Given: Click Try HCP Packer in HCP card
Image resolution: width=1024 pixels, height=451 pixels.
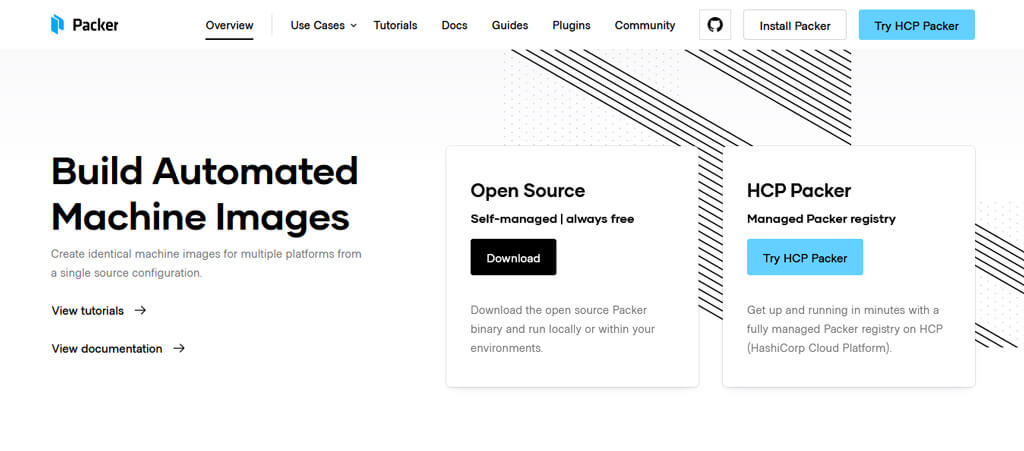Looking at the screenshot, I should click(x=805, y=257).
